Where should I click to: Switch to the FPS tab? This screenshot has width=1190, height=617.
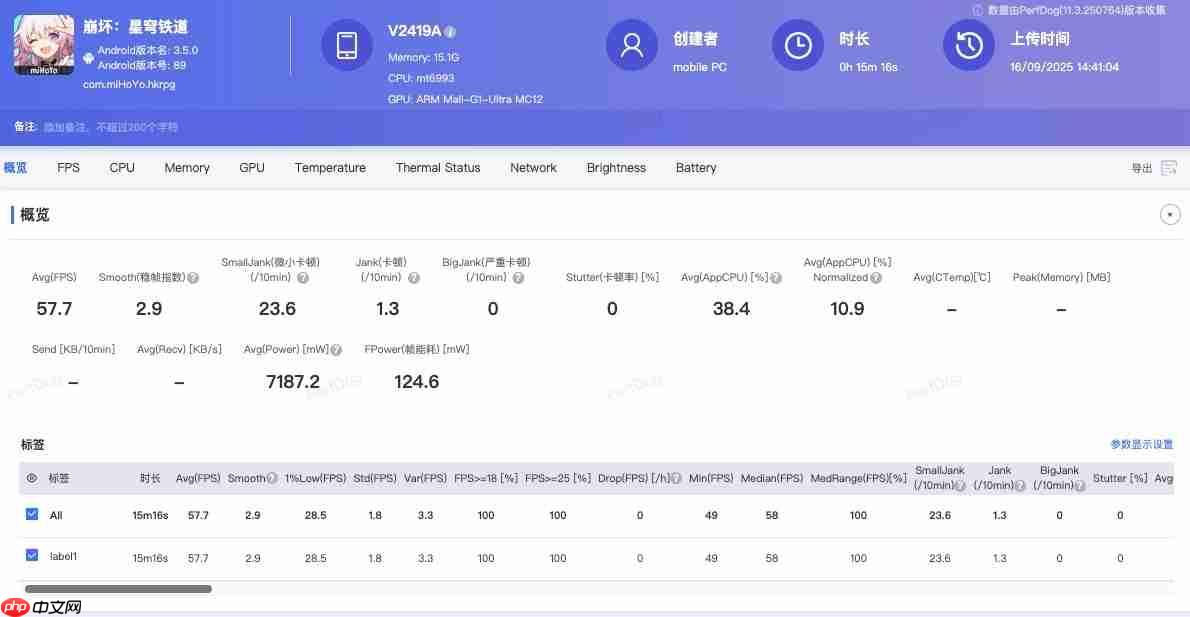67,167
